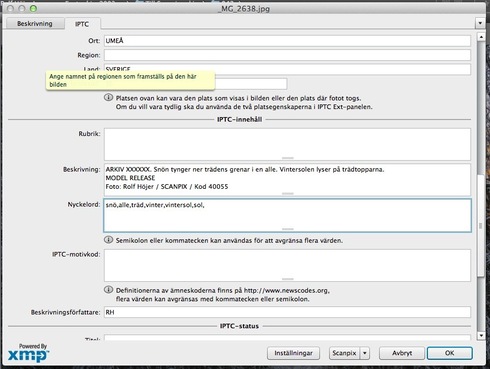
Task: Switch to the Beskrivning tab
Action: tap(35, 24)
